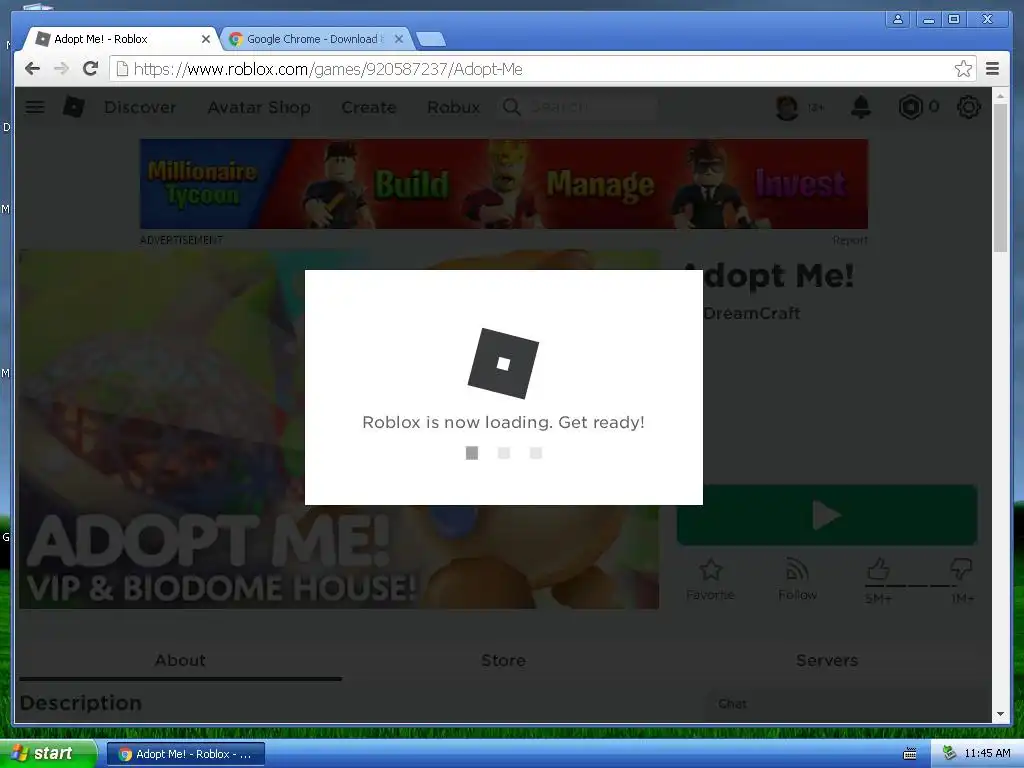Click the Chrome back arrow button
Viewport: 1024px width, 768px height.
pos(32,69)
